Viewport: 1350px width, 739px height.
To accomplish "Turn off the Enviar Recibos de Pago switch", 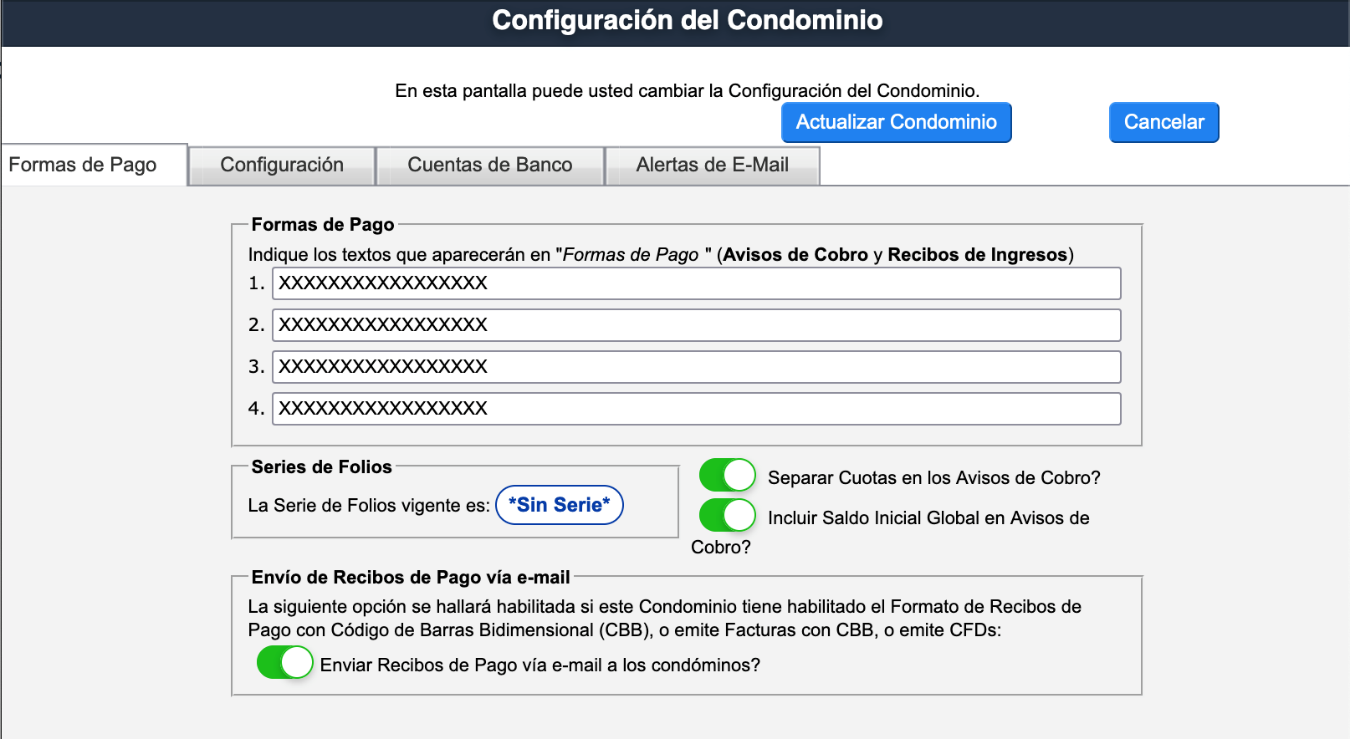I will 285,662.
